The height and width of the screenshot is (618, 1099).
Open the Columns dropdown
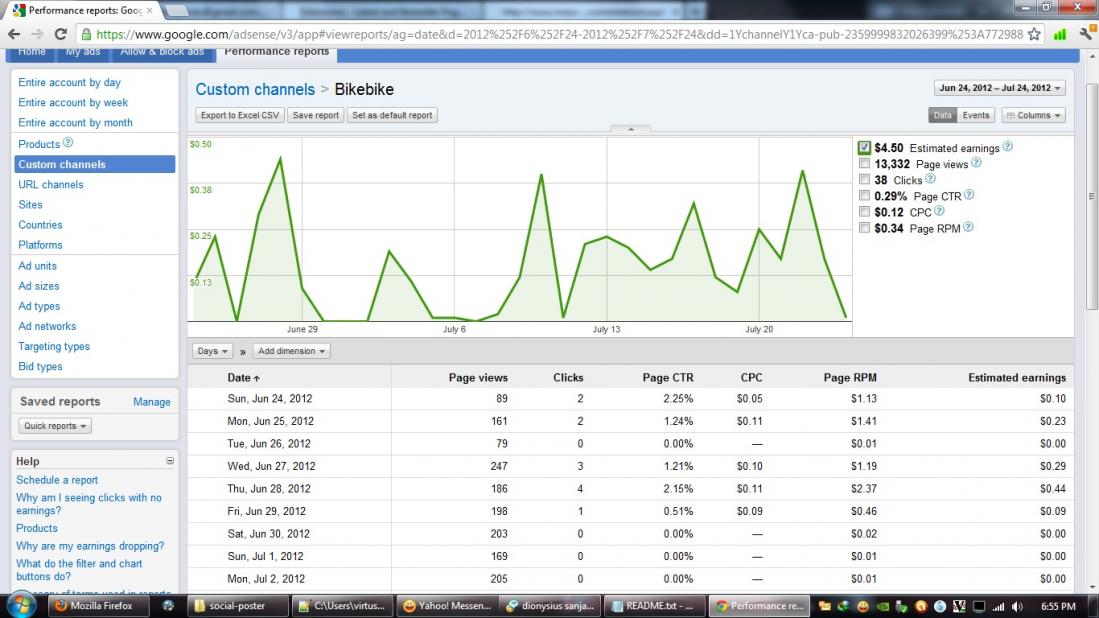coord(1034,115)
